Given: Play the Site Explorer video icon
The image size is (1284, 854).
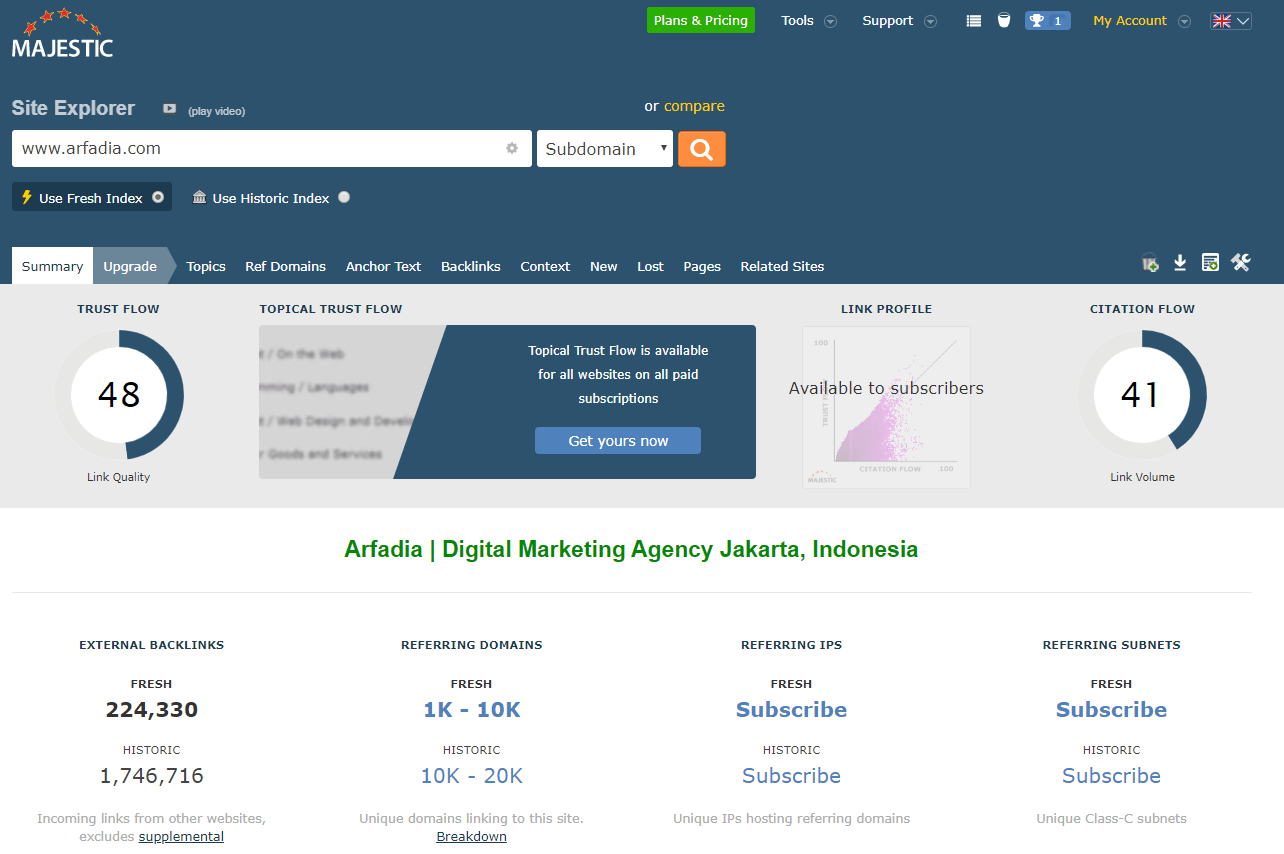Looking at the screenshot, I should coord(170,109).
